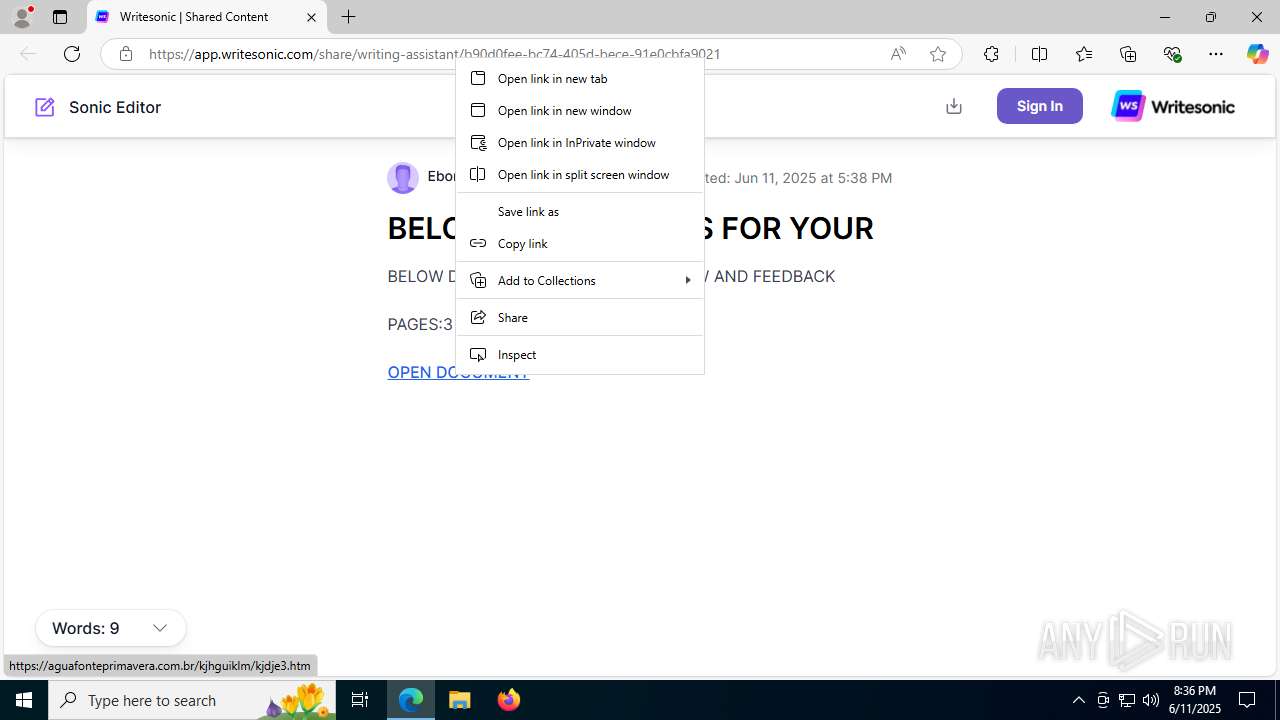The height and width of the screenshot is (720, 1280).
Task: Click Browser essentials heart icon
Action: 1172,54
